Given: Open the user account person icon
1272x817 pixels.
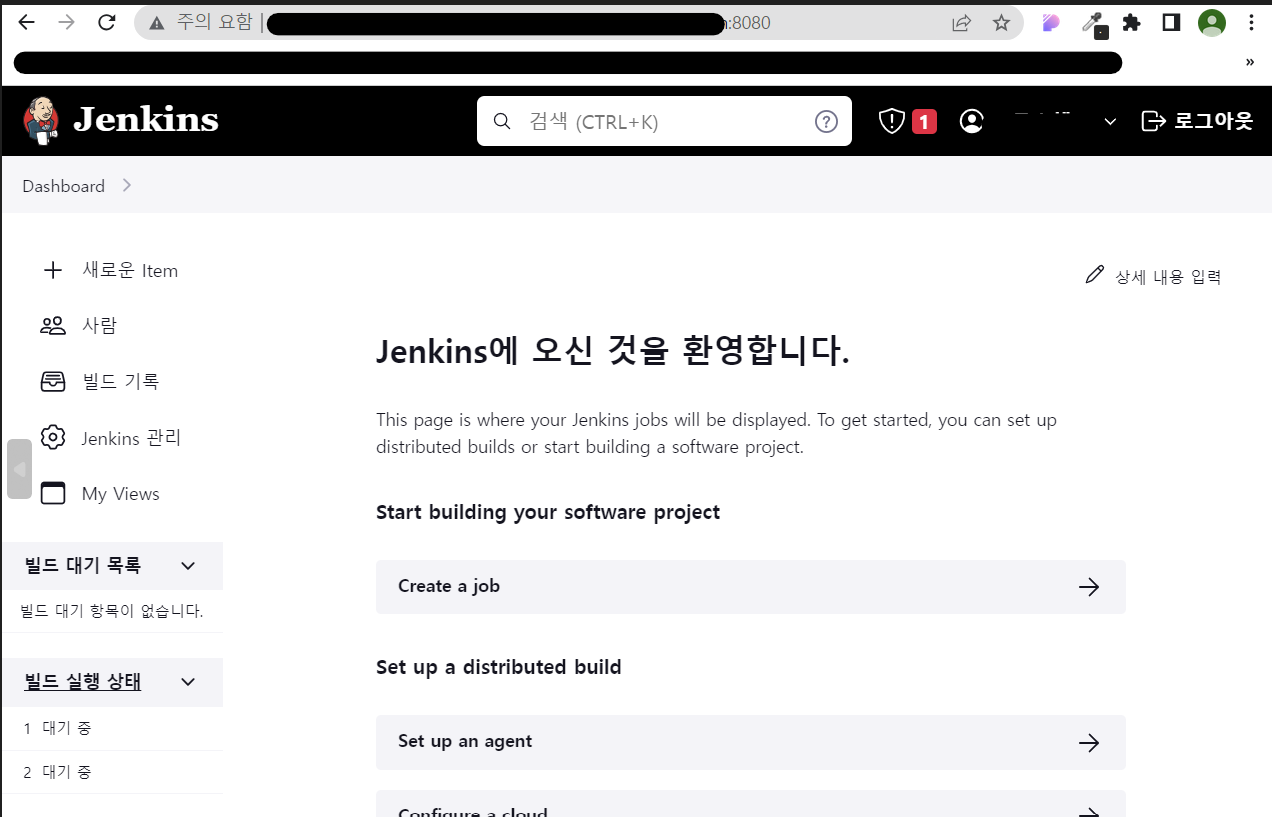Looking at the screenshot, I should [971, 121].
